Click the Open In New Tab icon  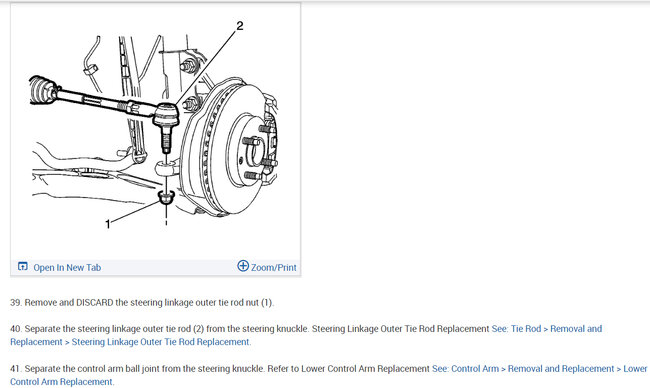tap(23, 267)
